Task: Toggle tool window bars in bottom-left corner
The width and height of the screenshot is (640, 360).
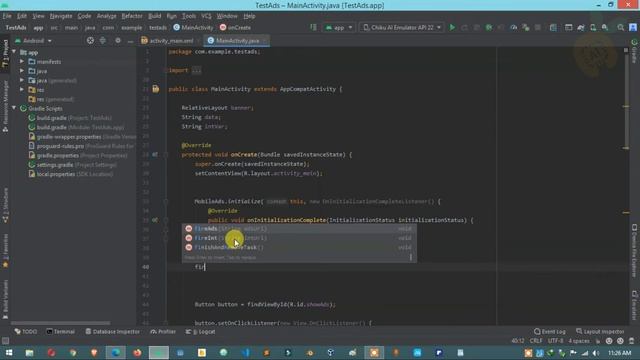Action: pyautogui.click(x=5, y=341)
